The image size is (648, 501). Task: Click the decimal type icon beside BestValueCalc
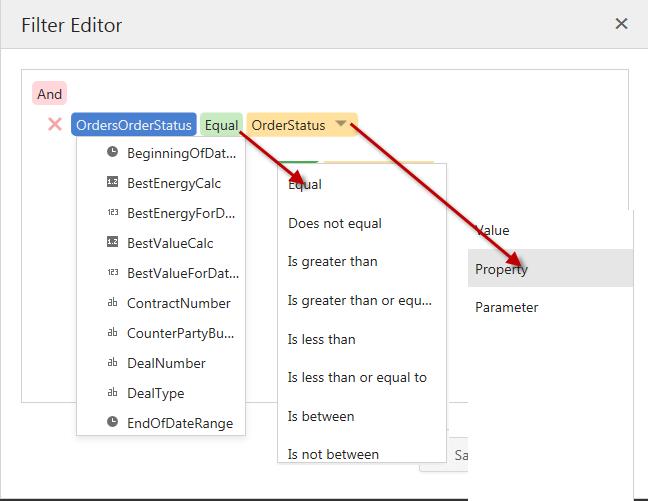click(x=112, y=243)
